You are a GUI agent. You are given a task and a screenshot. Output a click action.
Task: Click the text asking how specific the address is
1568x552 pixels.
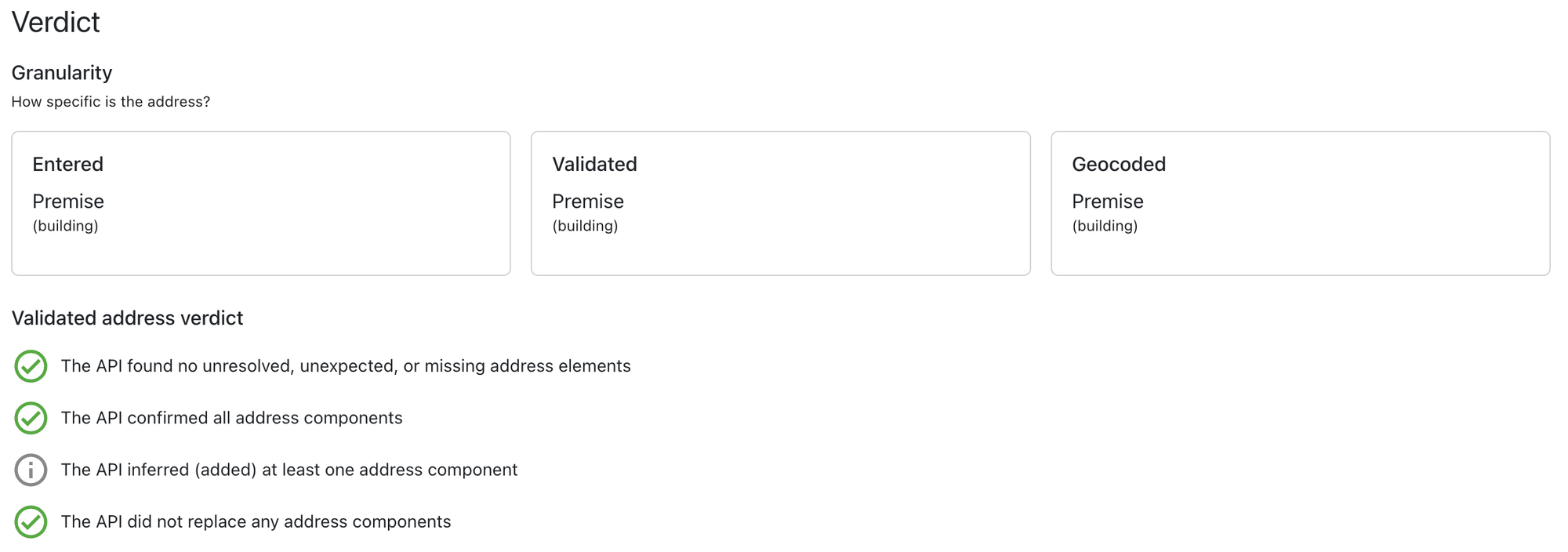pyautogui.click(x=110, y=101)
